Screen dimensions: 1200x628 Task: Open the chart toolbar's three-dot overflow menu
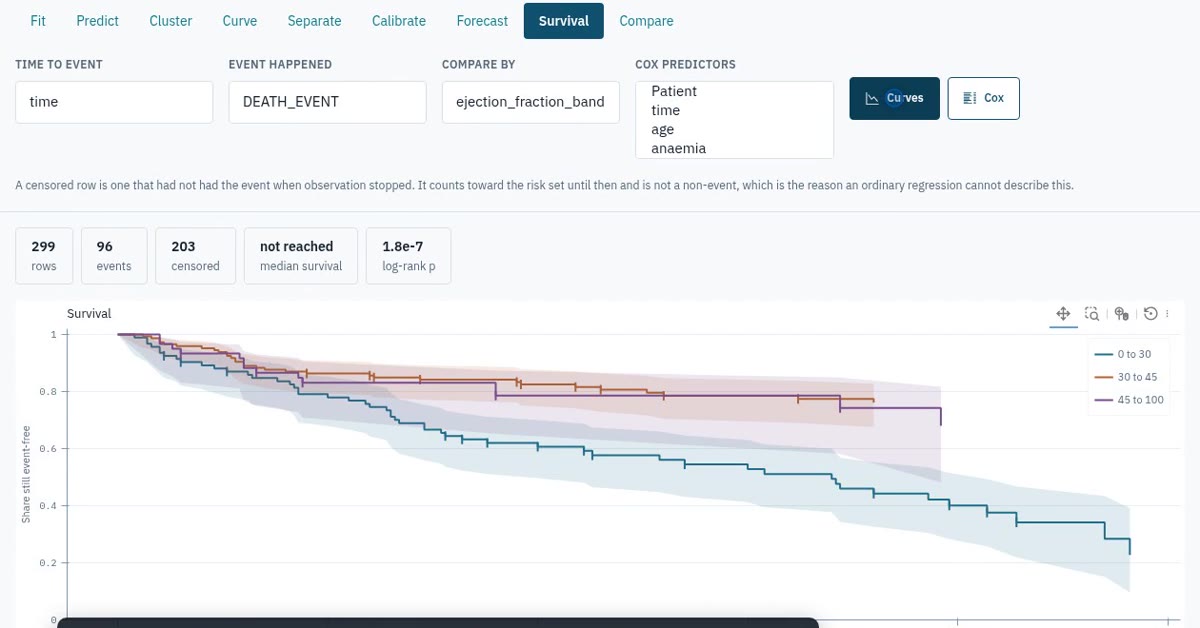1167,314
